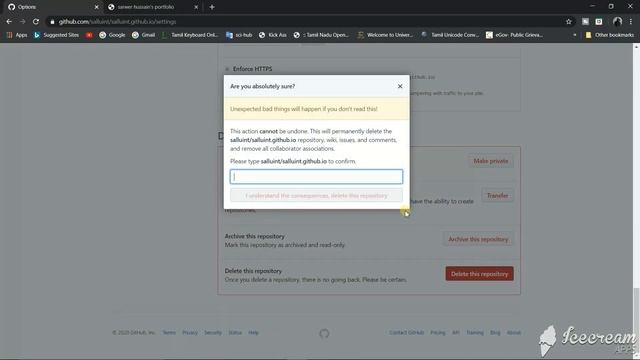Click the 'Archive this repository' row heading
This screenshot has height=360, width=640.
pos(254,236)
